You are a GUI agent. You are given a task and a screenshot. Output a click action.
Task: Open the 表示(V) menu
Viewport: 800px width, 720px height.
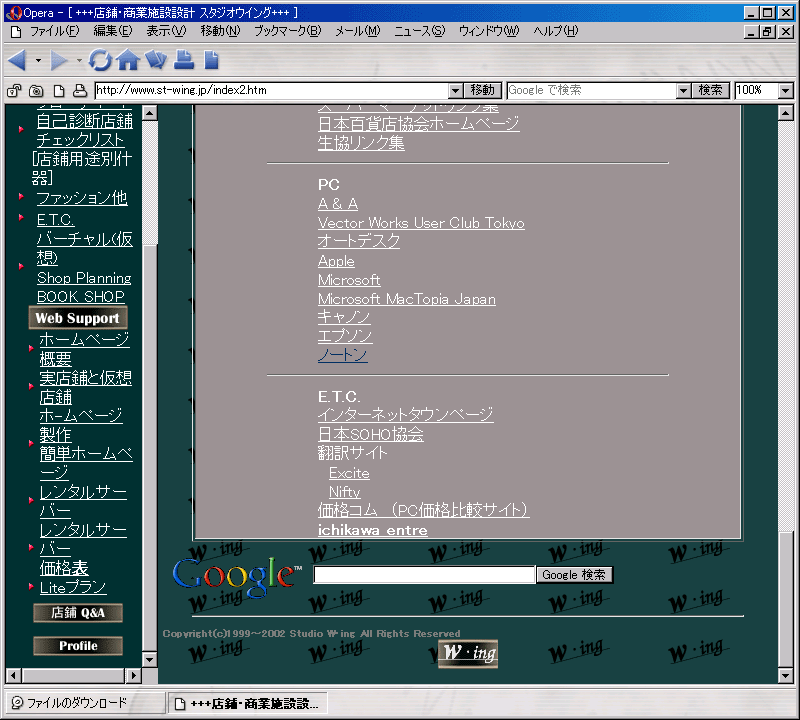coord(166,31)
